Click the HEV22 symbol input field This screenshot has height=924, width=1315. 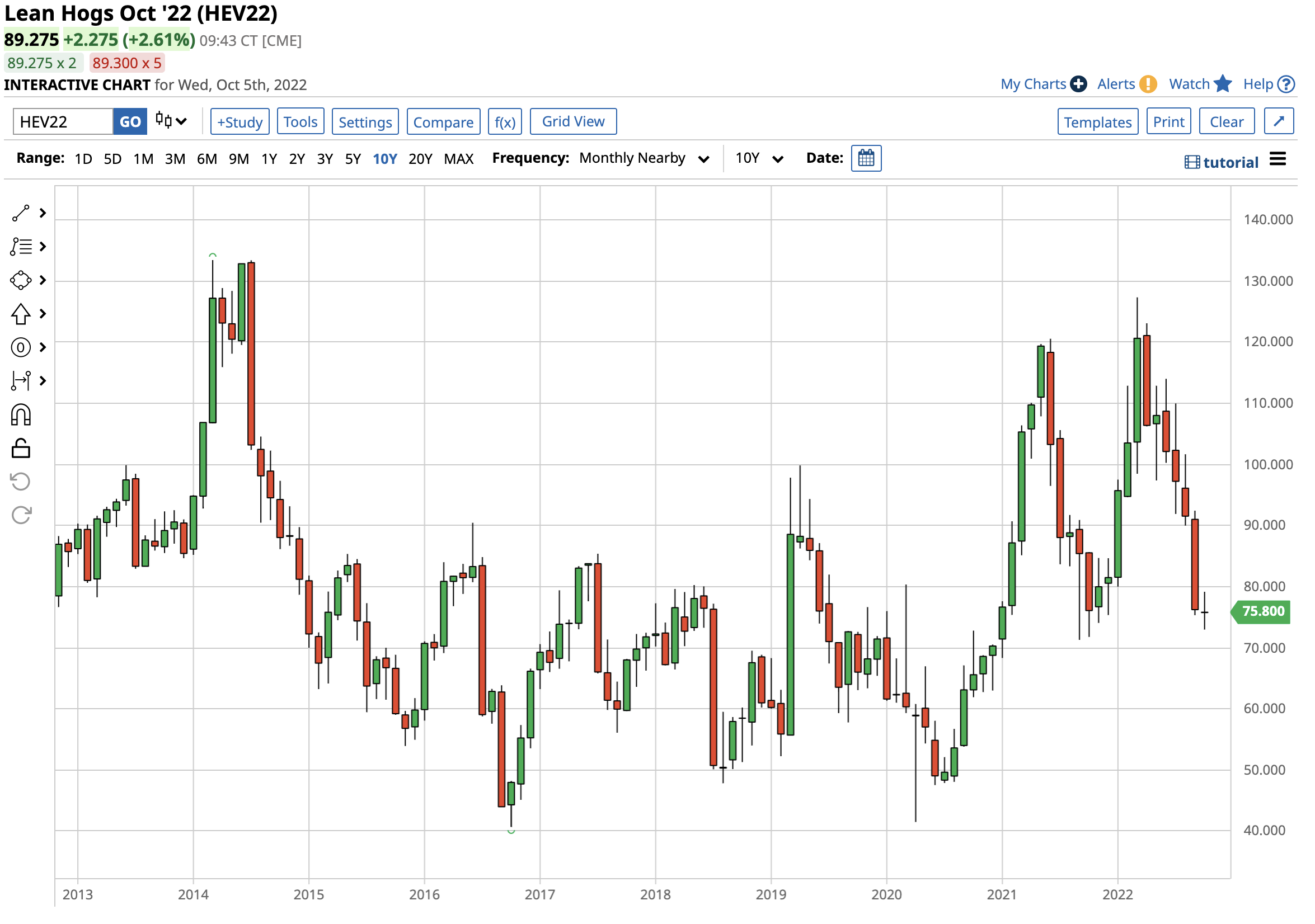click(63, 122)
